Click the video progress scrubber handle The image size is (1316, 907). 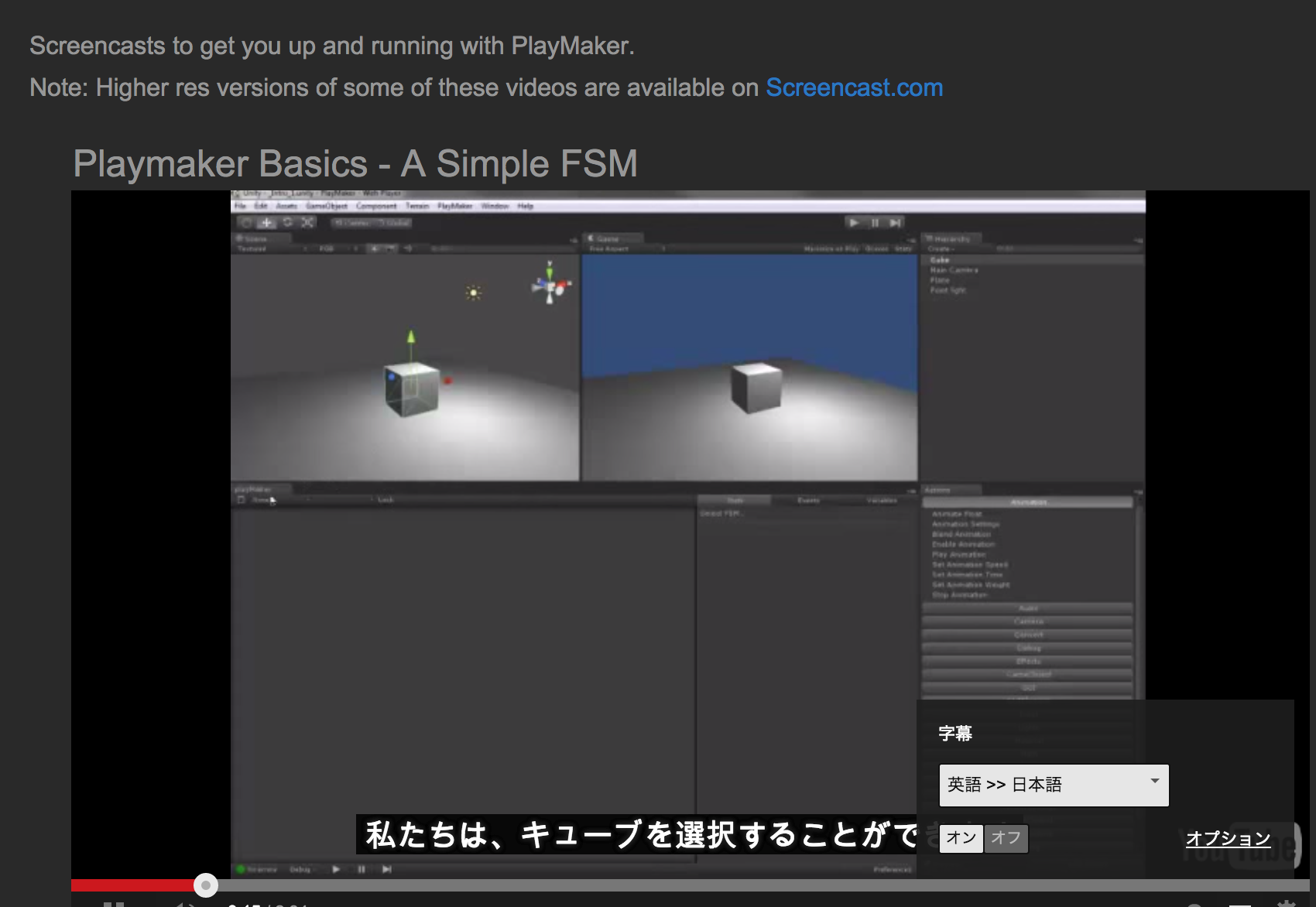[x=205, y=885]
